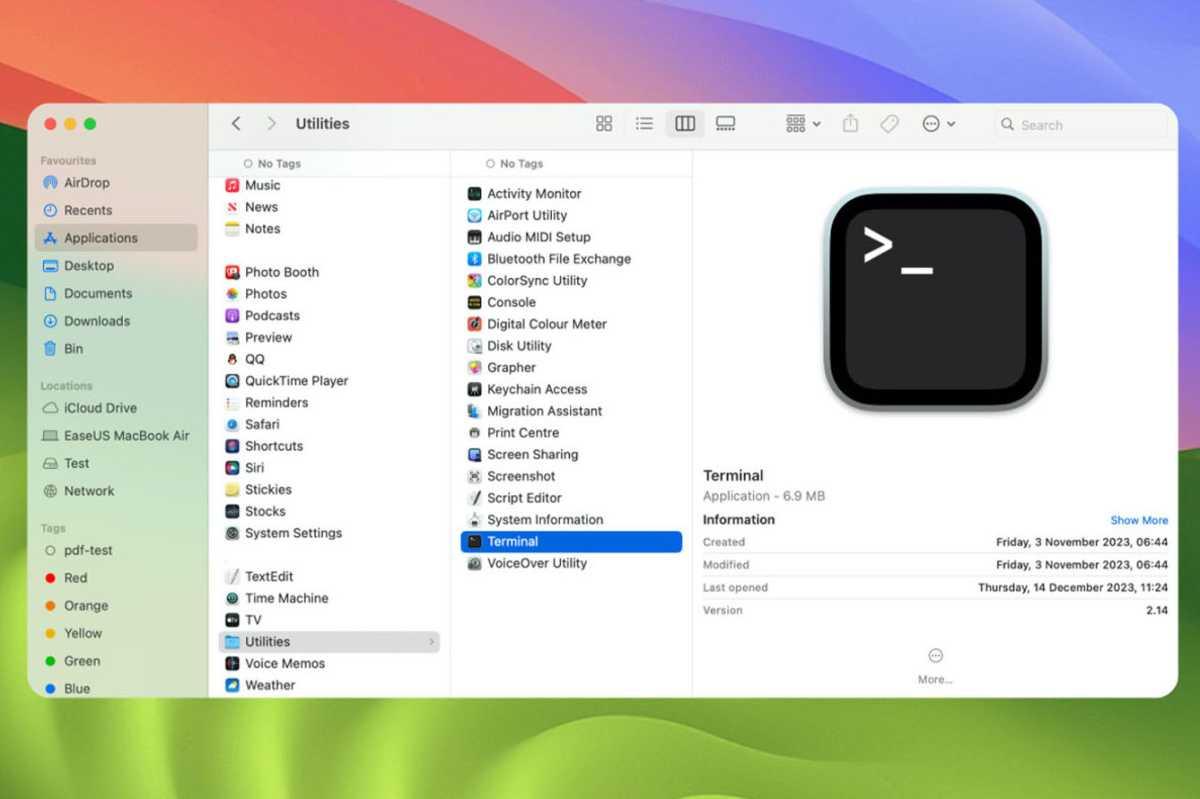This screenshot has width=1200, height=799.
Task: Go back with the left chevron
Action: point(236,124)
